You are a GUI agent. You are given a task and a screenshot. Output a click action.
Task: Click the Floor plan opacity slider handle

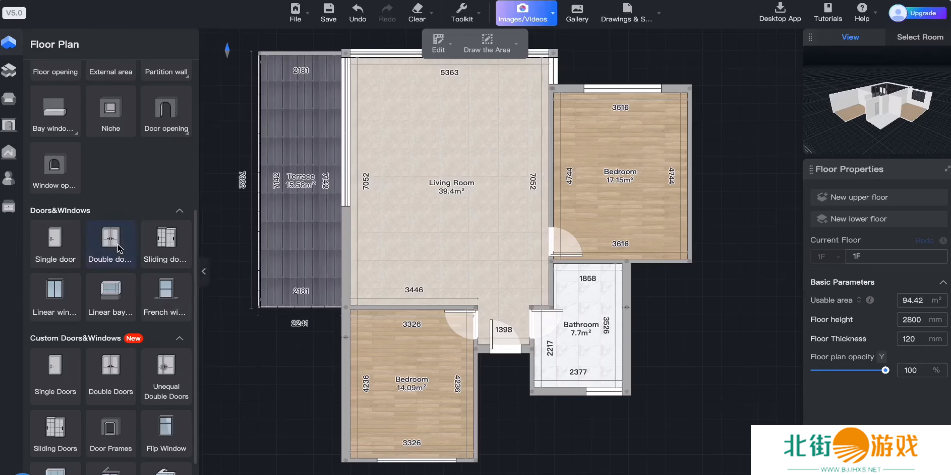[x=885, y=370]
